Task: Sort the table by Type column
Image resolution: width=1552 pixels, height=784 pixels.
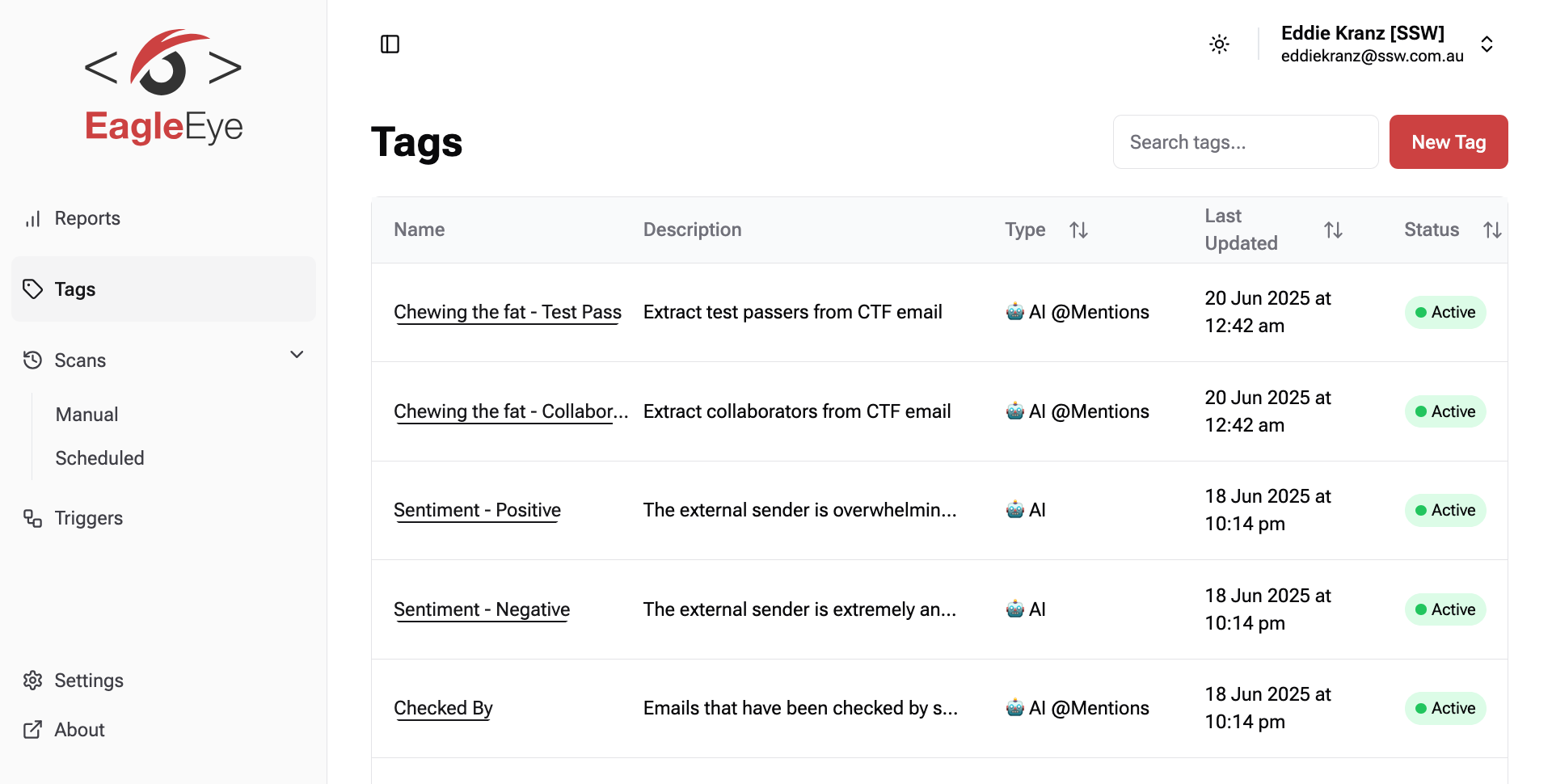Action: click(1078, 230)
